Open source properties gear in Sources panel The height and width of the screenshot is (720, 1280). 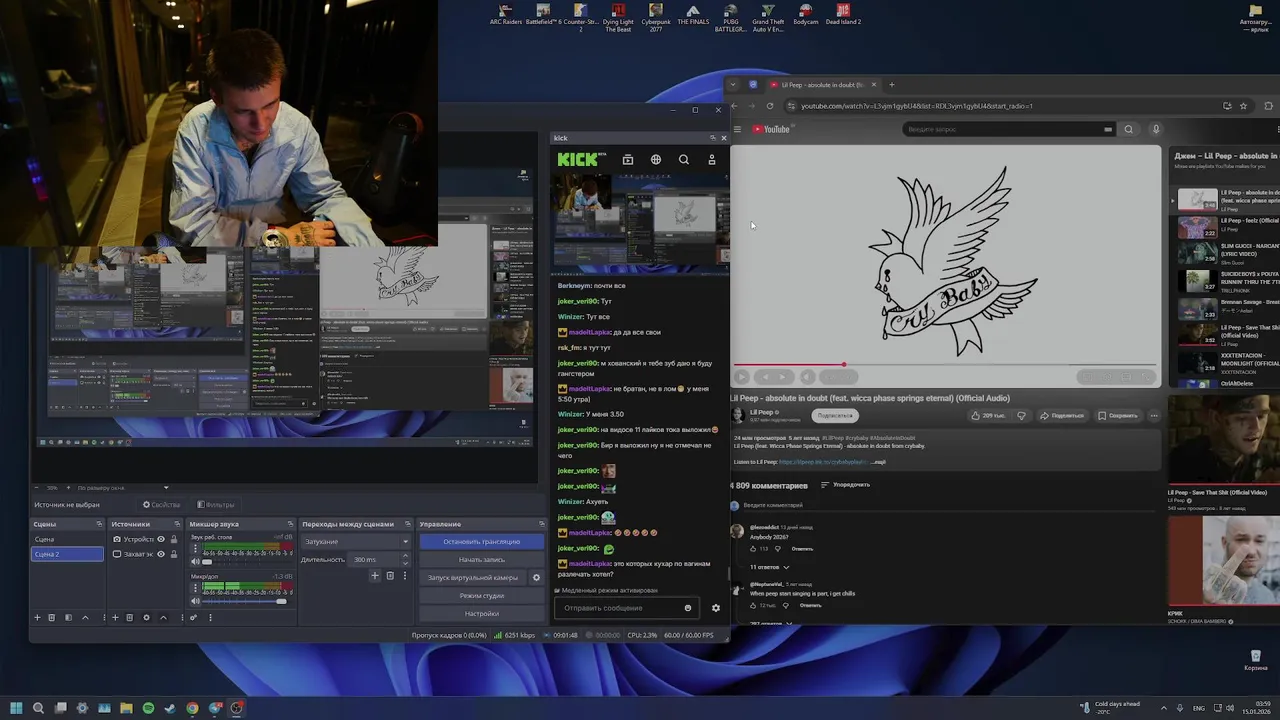click(x=147, y=617)
